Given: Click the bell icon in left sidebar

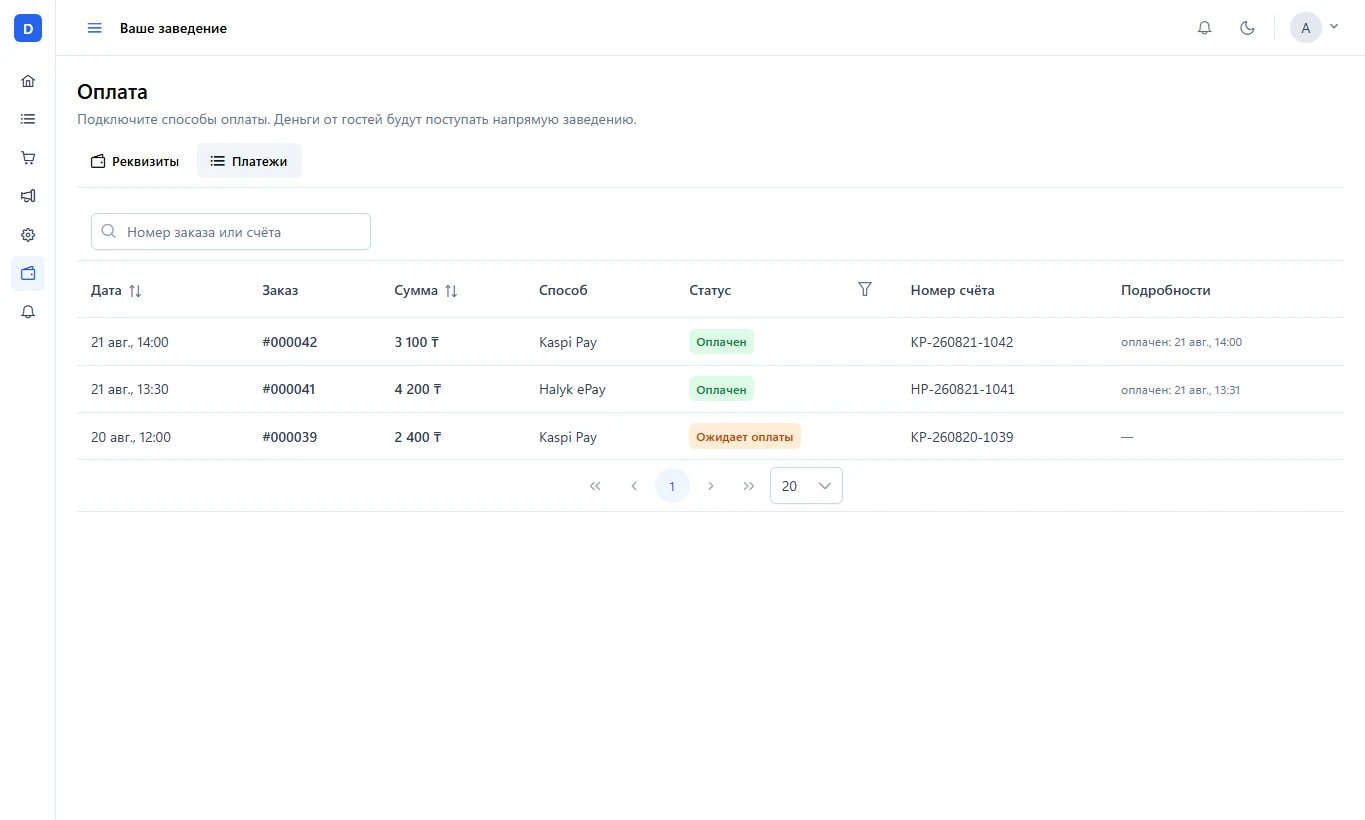Looking at the screenshot, I should coord(28,312).
